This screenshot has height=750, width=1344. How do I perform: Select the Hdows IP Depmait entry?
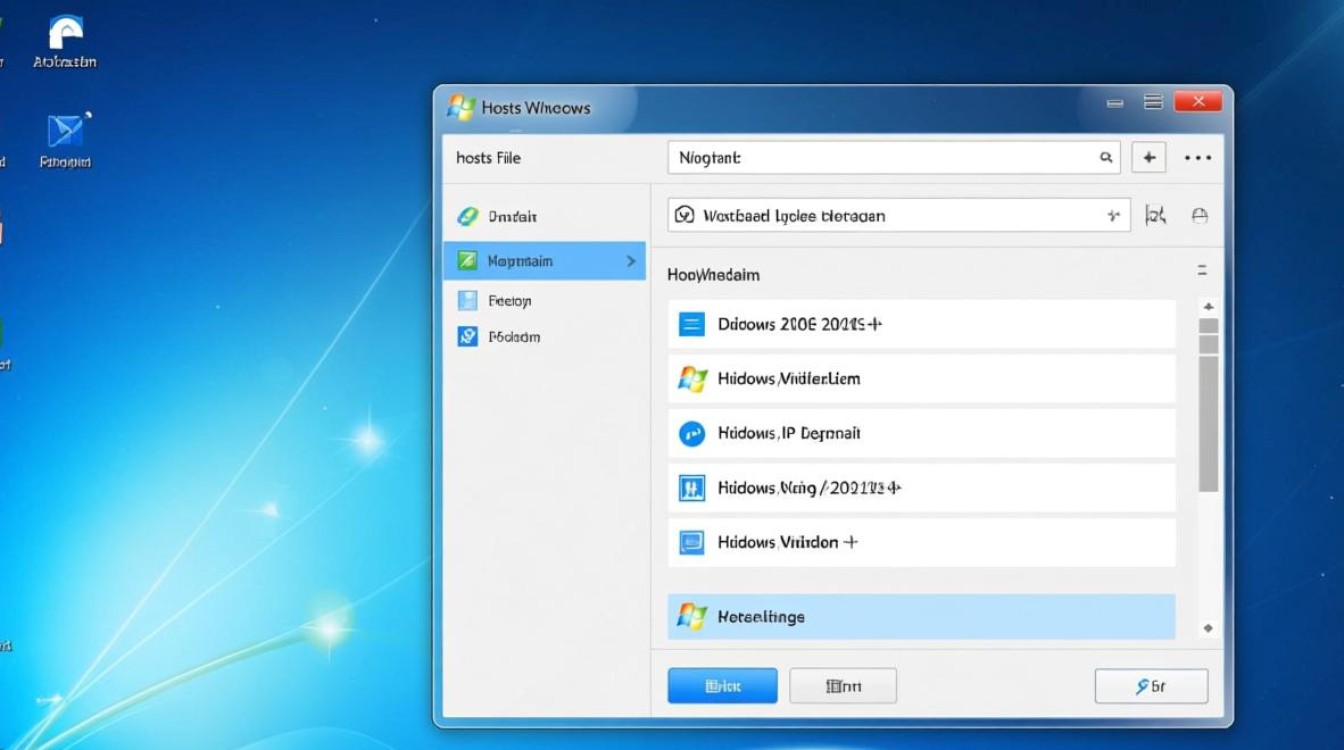(x=921, y=433)
